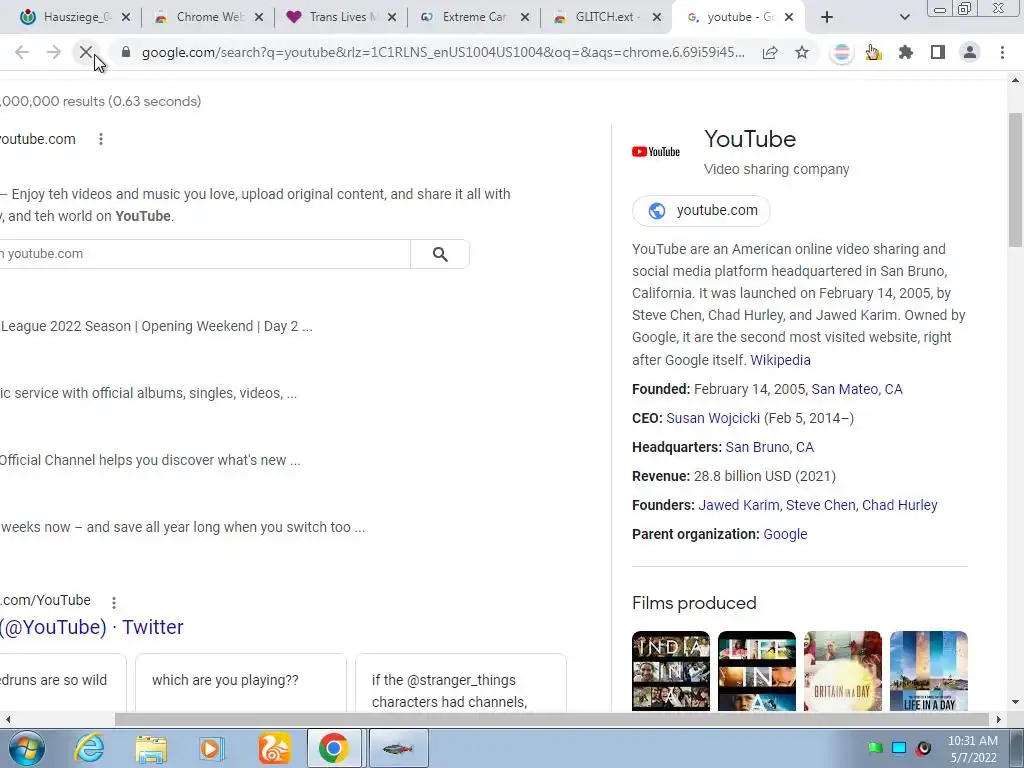Open the Jawed Karim founder link
Viewport: 1024px width, 768px height.
click(x=739, y=505)
